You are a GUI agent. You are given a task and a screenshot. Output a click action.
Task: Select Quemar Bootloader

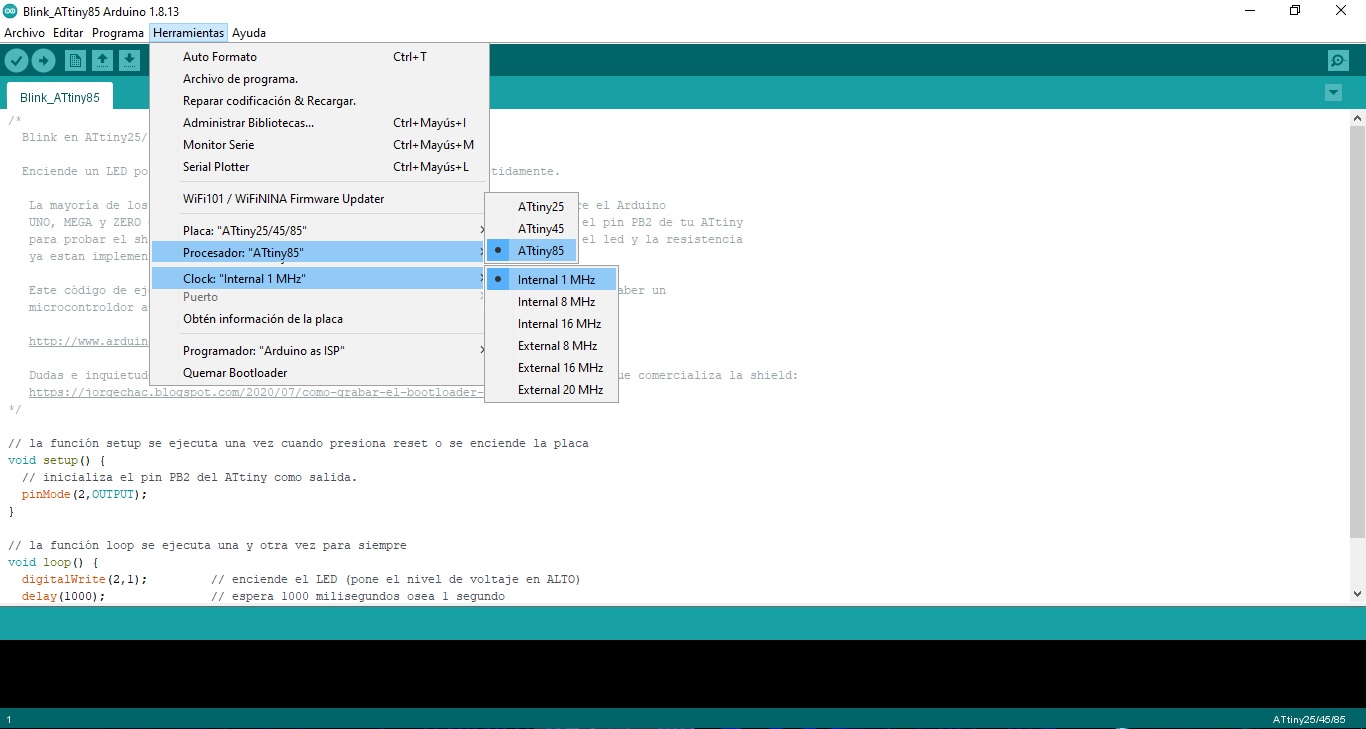[235, 372]
